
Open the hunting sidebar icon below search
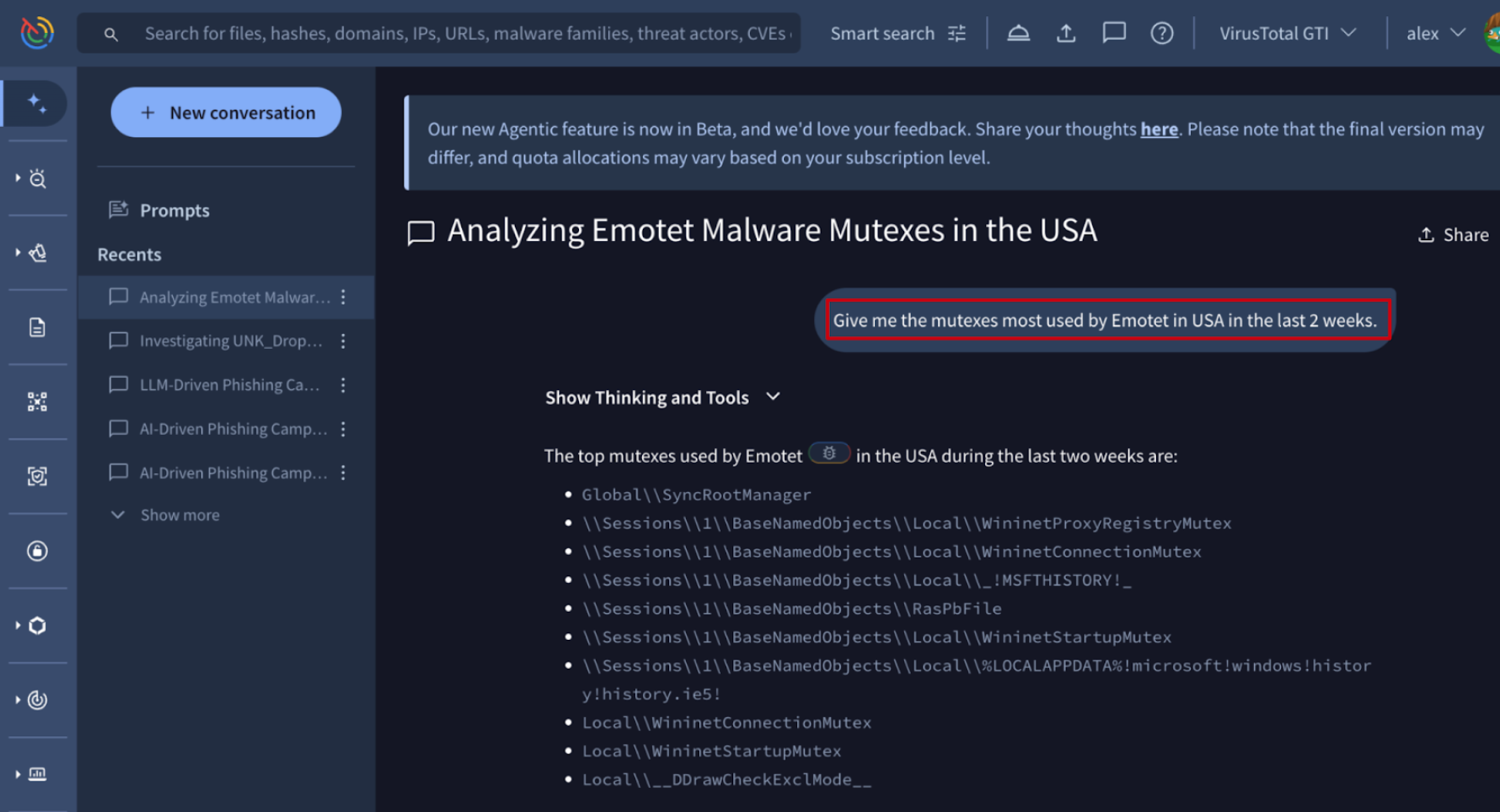click(x=37, y=253)
